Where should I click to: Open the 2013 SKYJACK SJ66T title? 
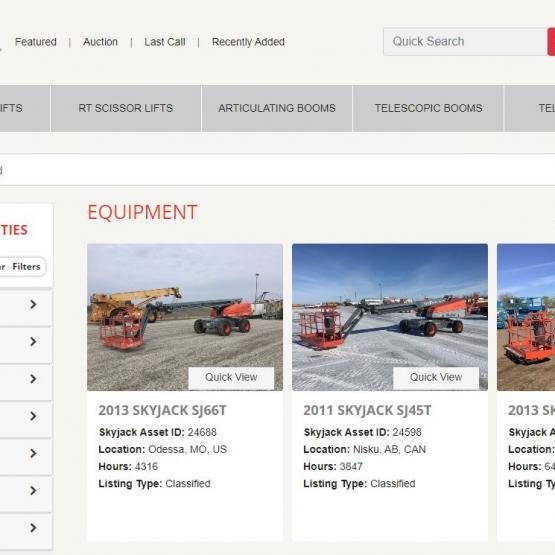click(162, 410)
